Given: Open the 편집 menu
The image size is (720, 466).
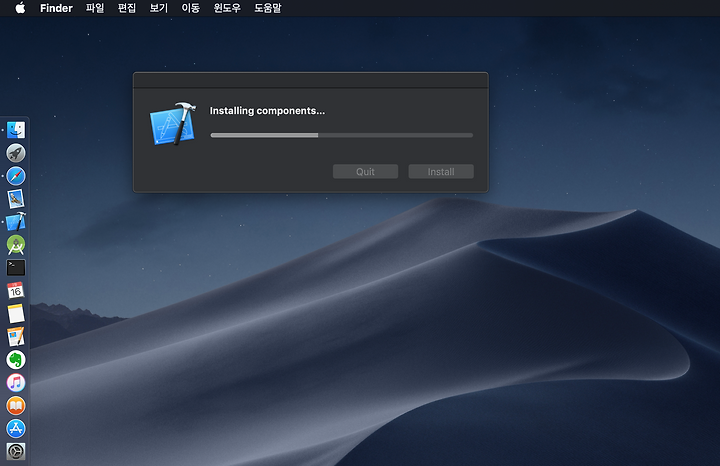Looking at the screenshot, I should (x=127, y=8).
